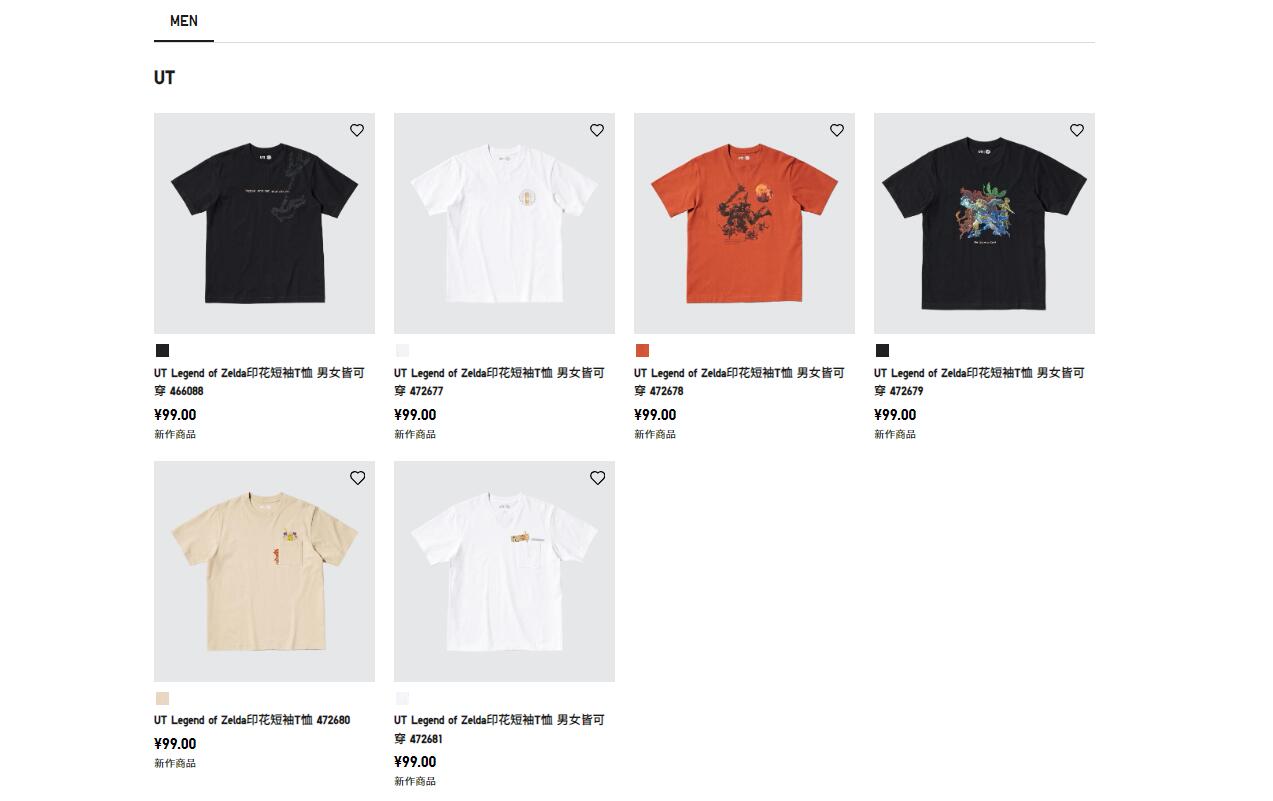This screenshot has width=1273, height=801.
Task: Add orange Zelda tee 472678 to wishlist
Action: click(837, 130)
